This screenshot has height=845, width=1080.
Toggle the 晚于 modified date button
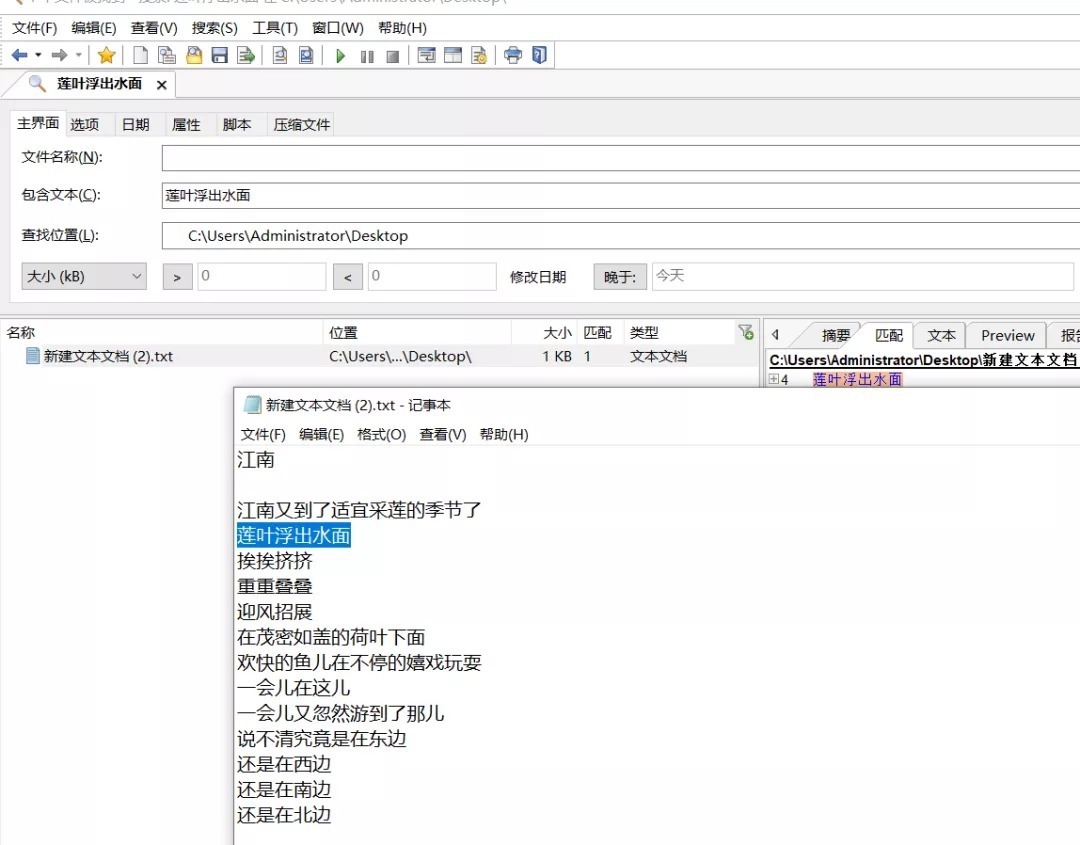[x=620, y=277]
